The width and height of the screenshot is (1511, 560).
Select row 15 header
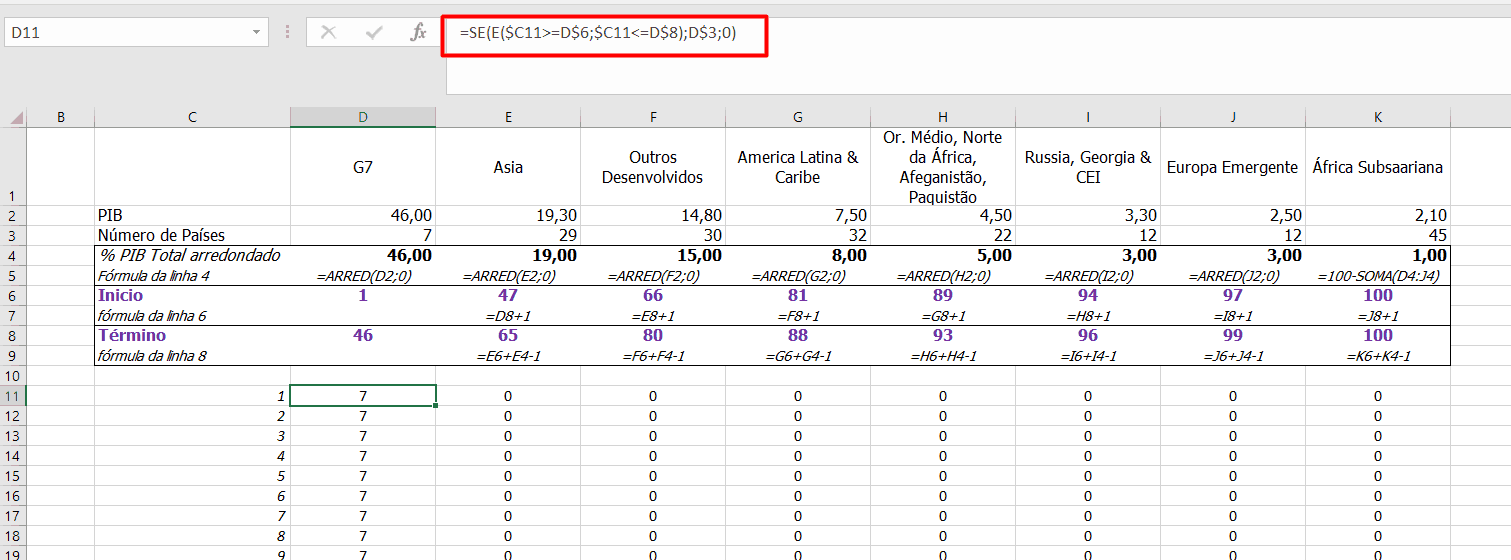coord(13,476)
